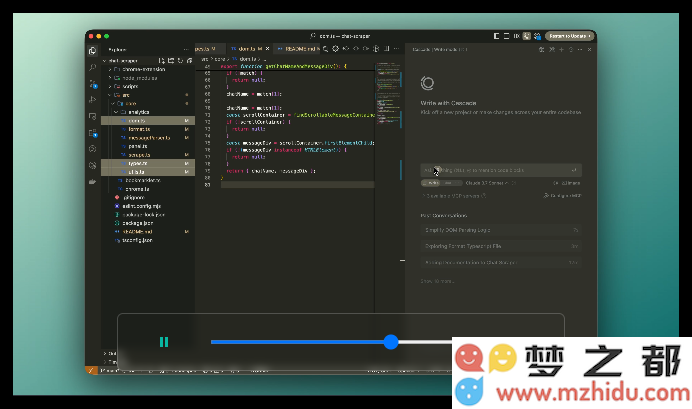Click the code minimap on editor right
692x409 pixels.
click(389, 96)
